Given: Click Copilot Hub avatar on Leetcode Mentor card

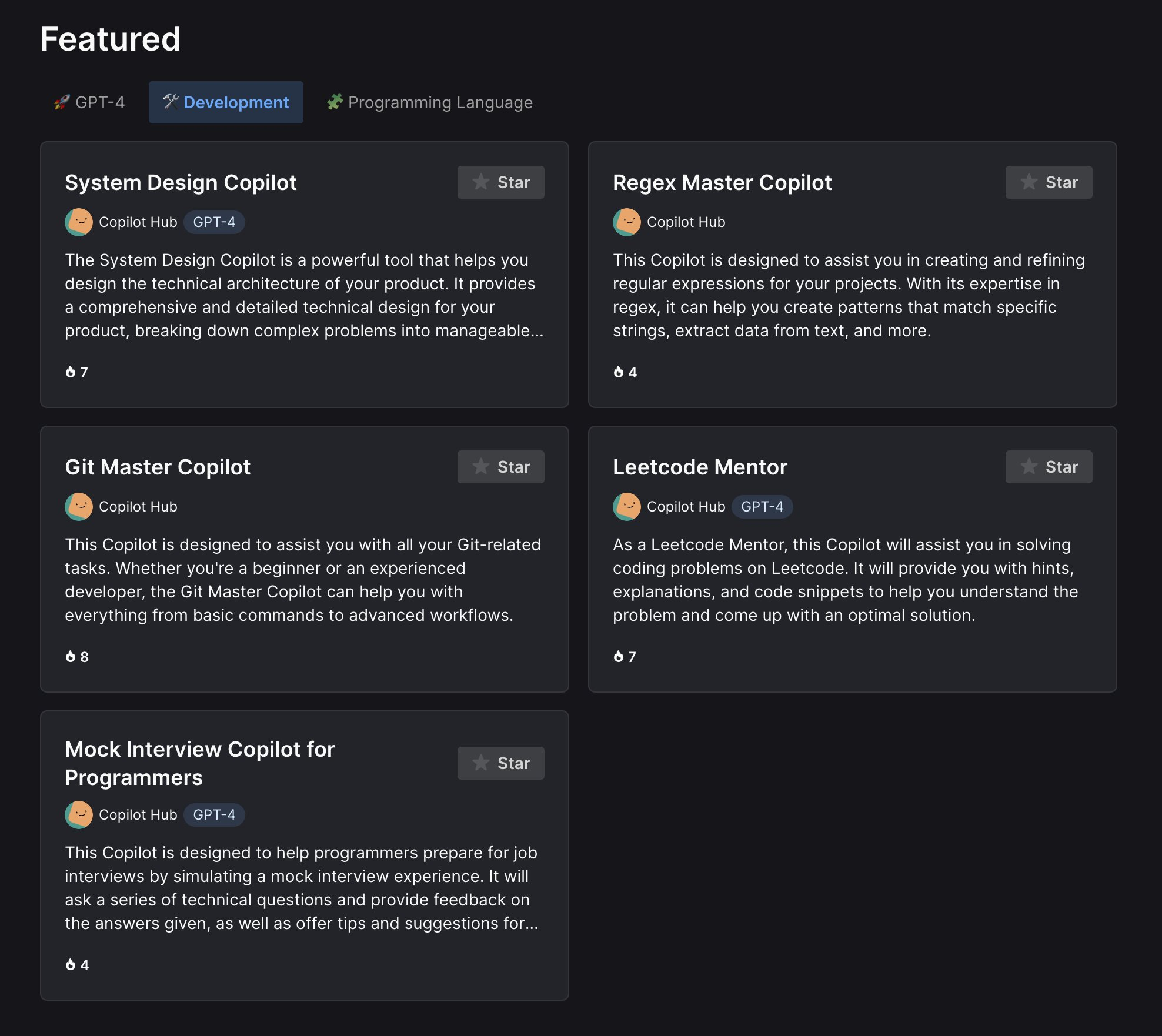Looking at the screenshot, I should click(x=627, y=507).
